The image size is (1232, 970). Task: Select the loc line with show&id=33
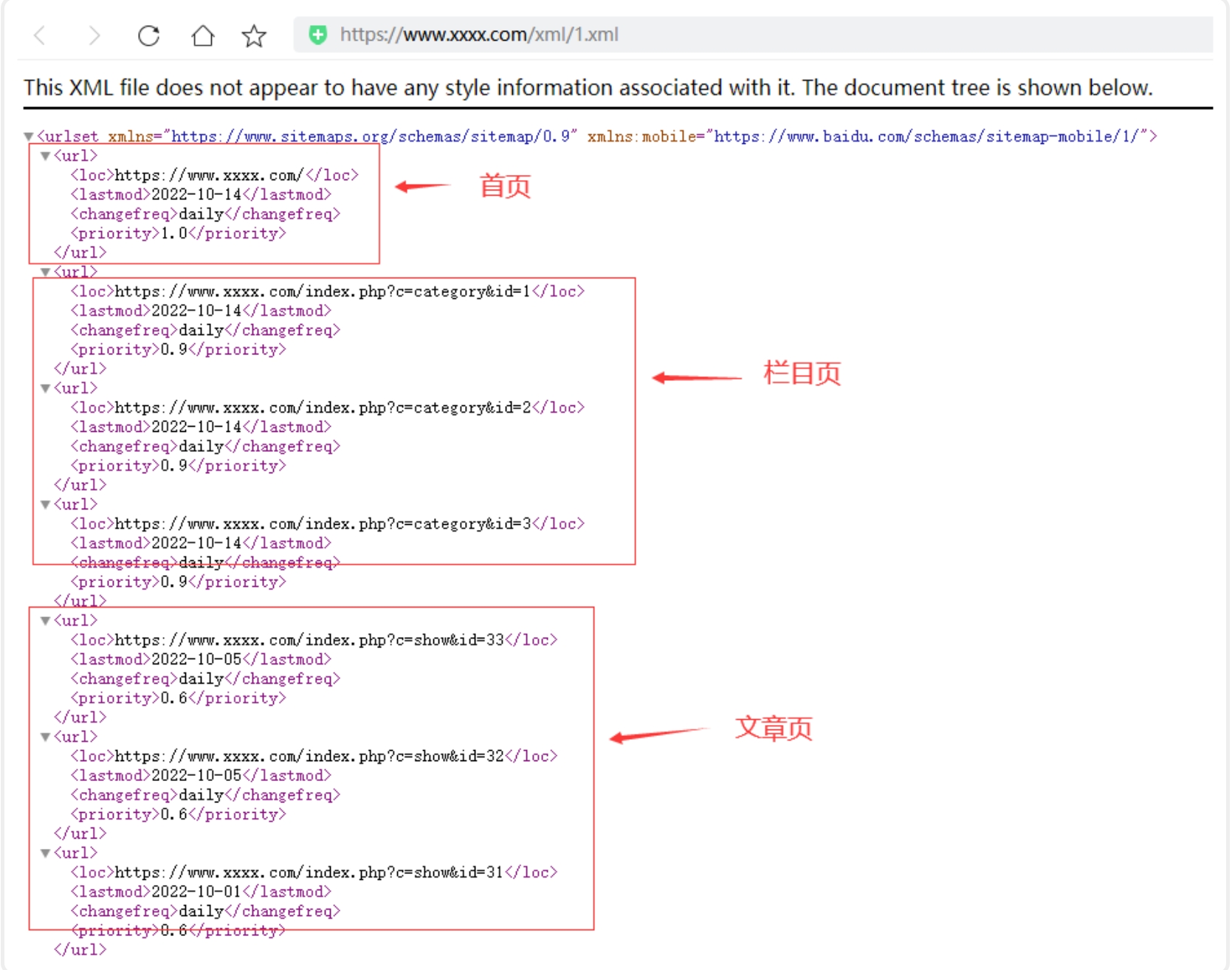tap(314, 640)
